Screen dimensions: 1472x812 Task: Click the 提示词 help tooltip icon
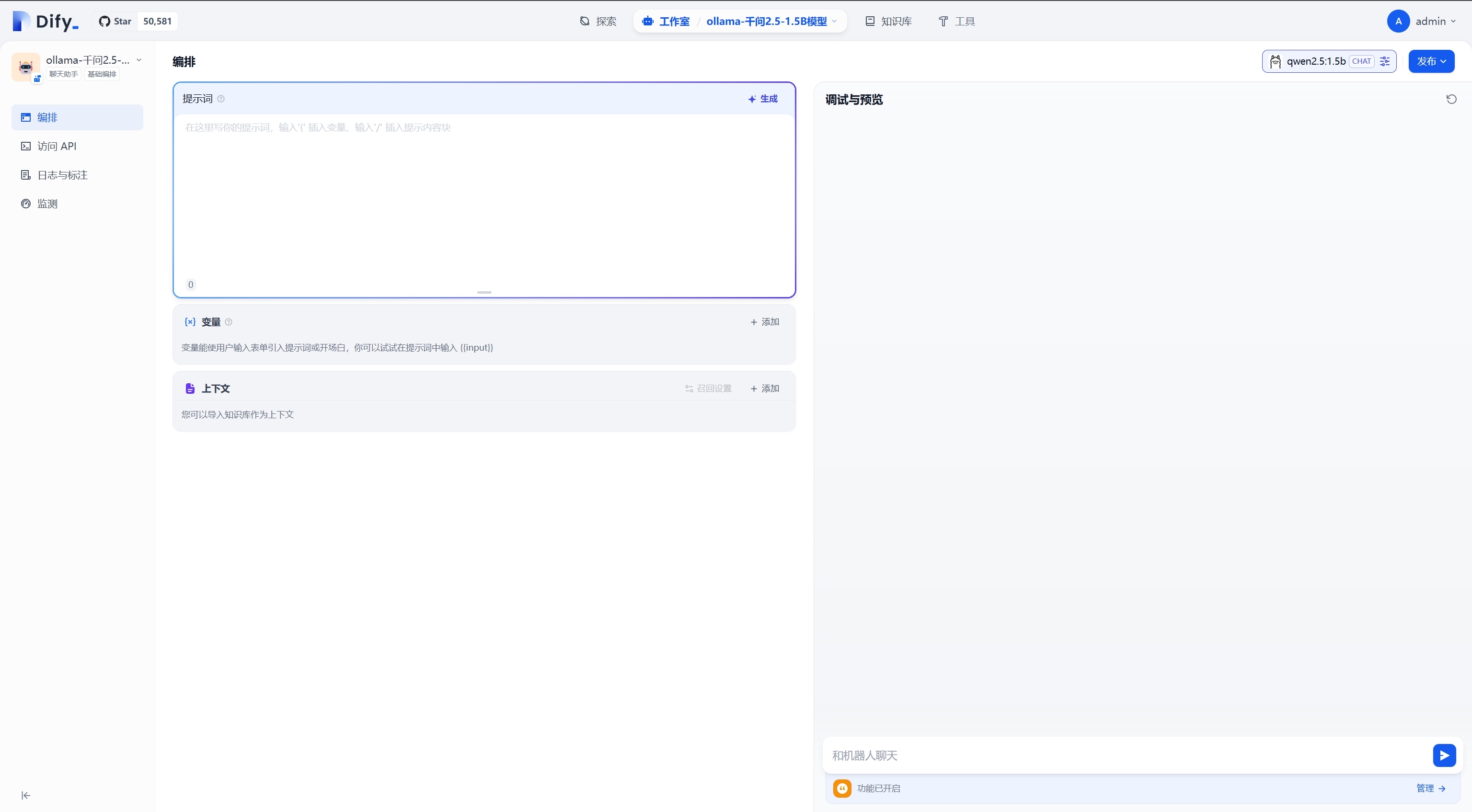click(221, 99)
